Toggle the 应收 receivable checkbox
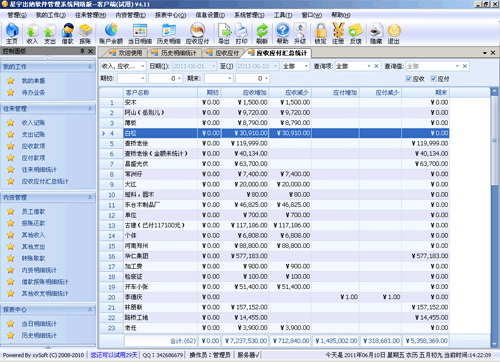The image size is (500, 362). coord(408,79)
